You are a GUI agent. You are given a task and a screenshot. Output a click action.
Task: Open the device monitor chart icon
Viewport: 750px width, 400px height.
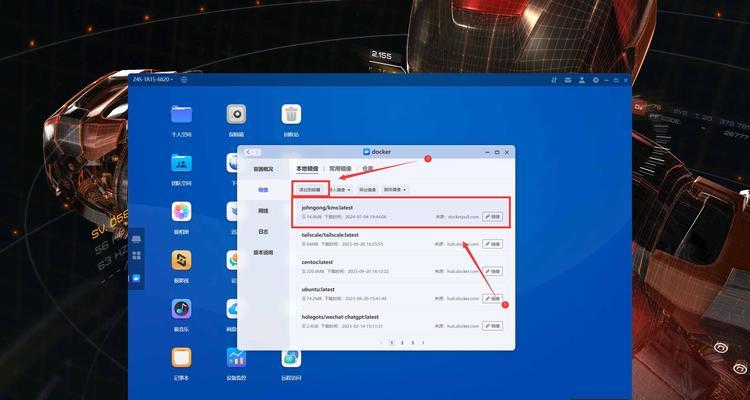[x=236, y=357]
